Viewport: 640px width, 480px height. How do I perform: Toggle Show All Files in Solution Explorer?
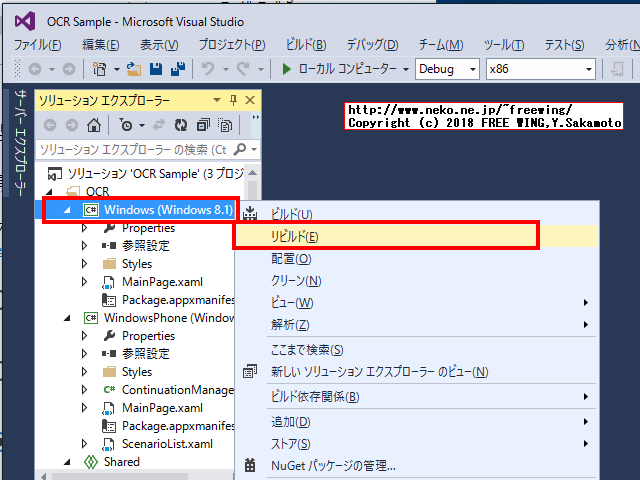(225, 125)
